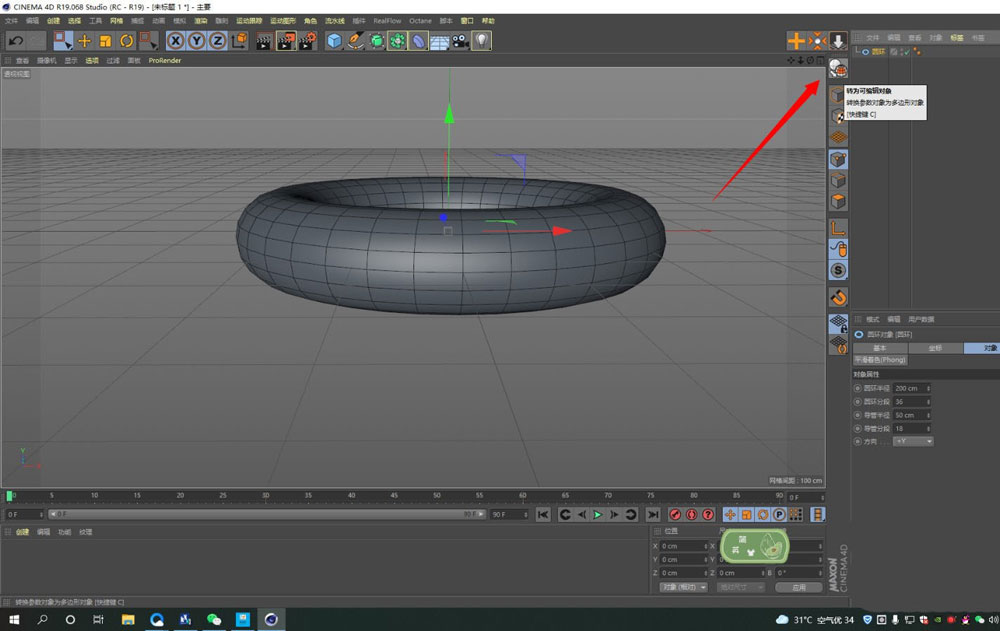Click the 应用 apply button

coord(798,587)
